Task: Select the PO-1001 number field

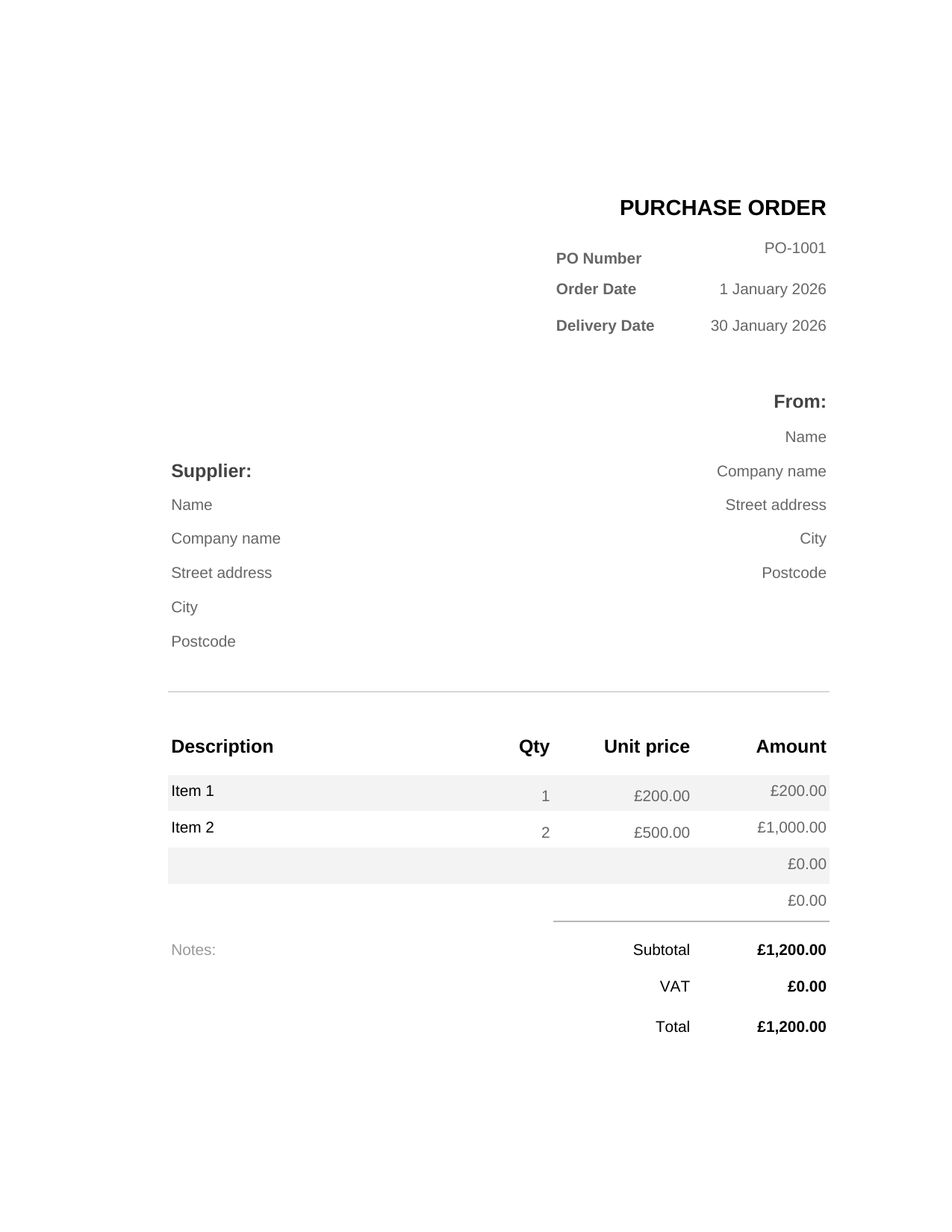Action: point(794,248)
